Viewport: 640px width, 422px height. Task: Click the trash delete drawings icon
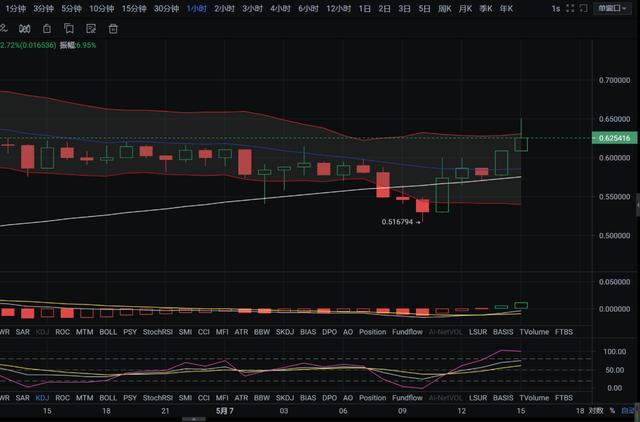coord(113,30)
